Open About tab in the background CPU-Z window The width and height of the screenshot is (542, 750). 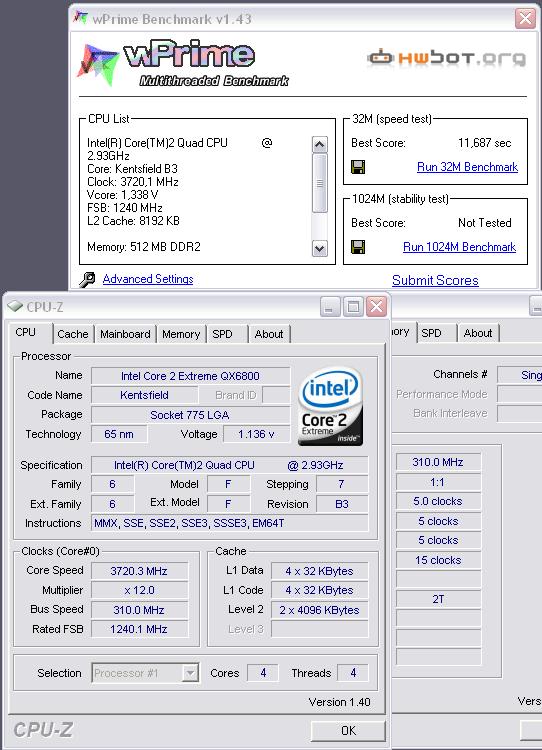click(477, 333)
